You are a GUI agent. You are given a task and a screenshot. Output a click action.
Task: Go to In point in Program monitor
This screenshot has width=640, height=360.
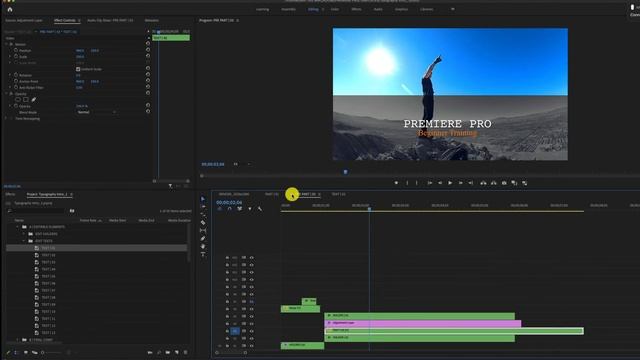tap(430, 183)
